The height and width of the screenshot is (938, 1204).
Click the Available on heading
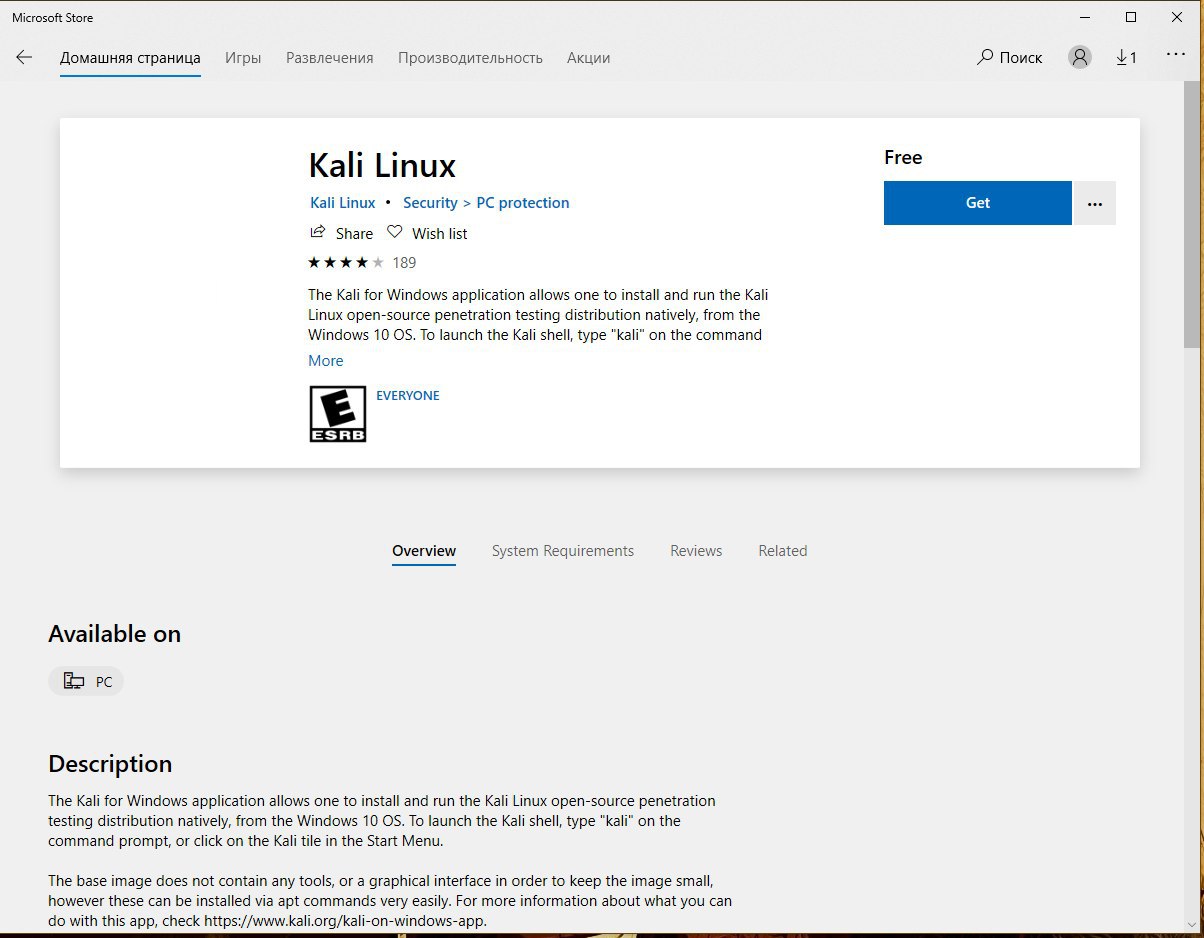[x=115, y=634]
